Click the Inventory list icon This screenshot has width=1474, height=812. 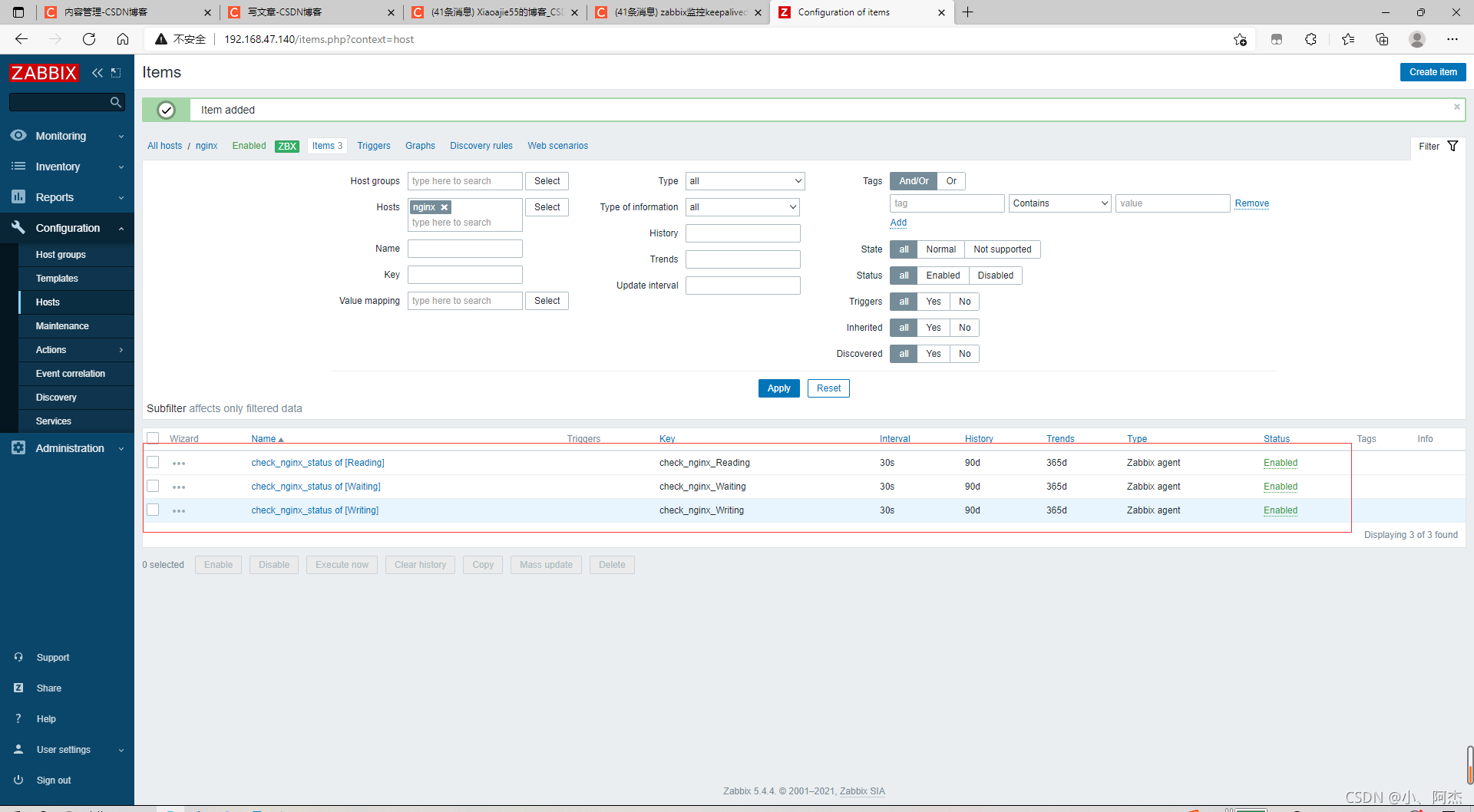(18, 167)
